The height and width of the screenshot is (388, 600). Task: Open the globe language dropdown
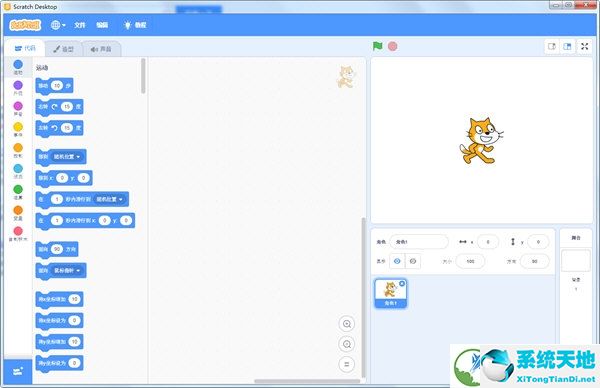point(58,25)
